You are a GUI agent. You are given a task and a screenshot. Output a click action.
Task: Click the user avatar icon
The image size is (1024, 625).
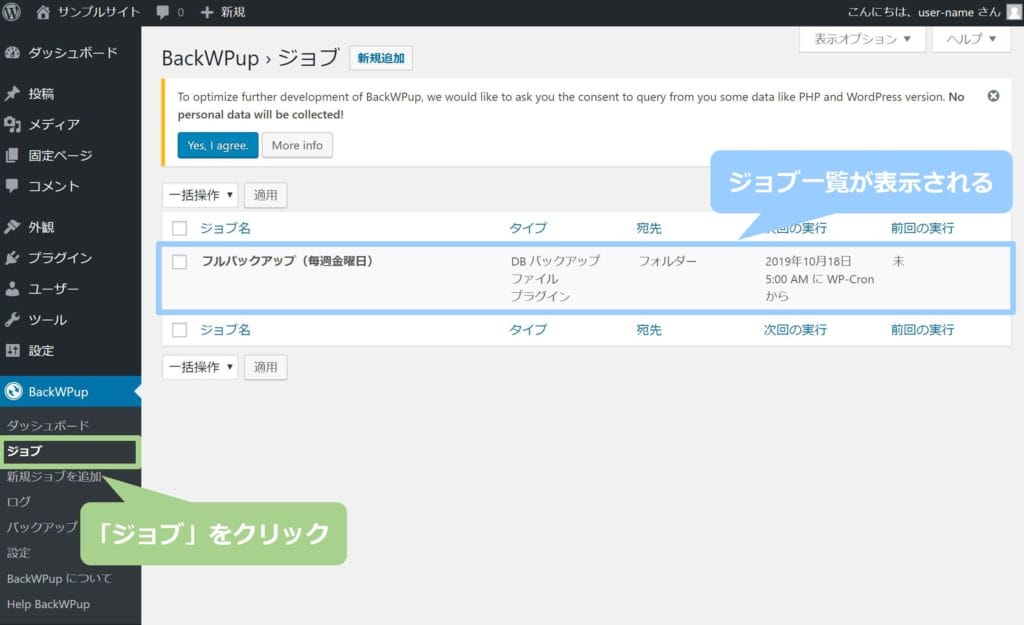coord(1014,12)
